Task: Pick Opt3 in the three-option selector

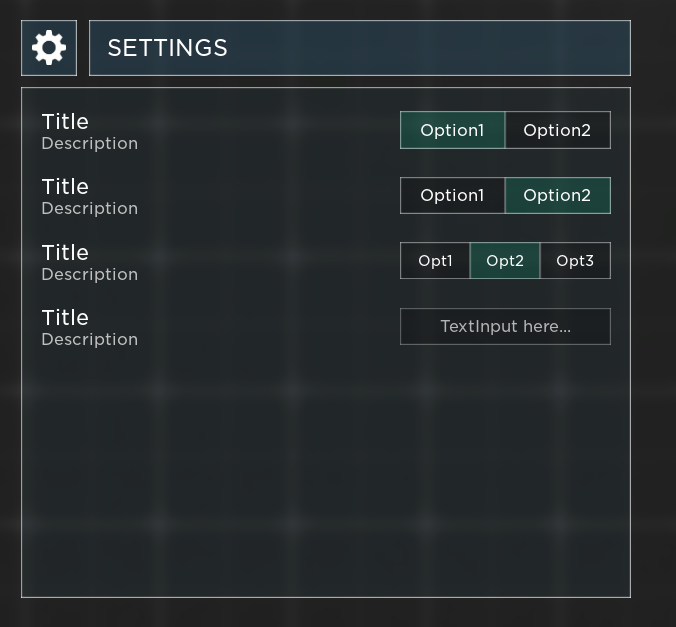Action: 575,261
